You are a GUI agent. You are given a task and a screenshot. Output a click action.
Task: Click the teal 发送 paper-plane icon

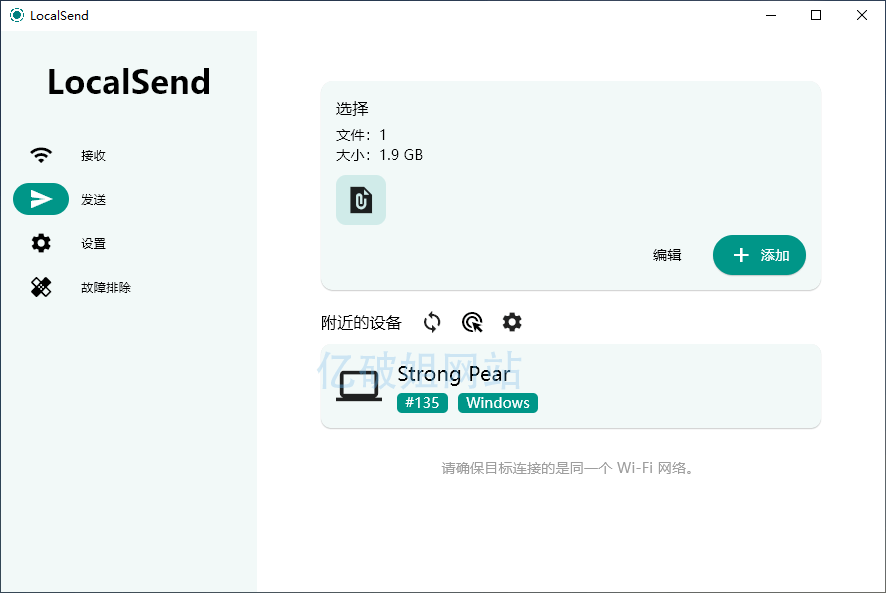coord(41,199)
